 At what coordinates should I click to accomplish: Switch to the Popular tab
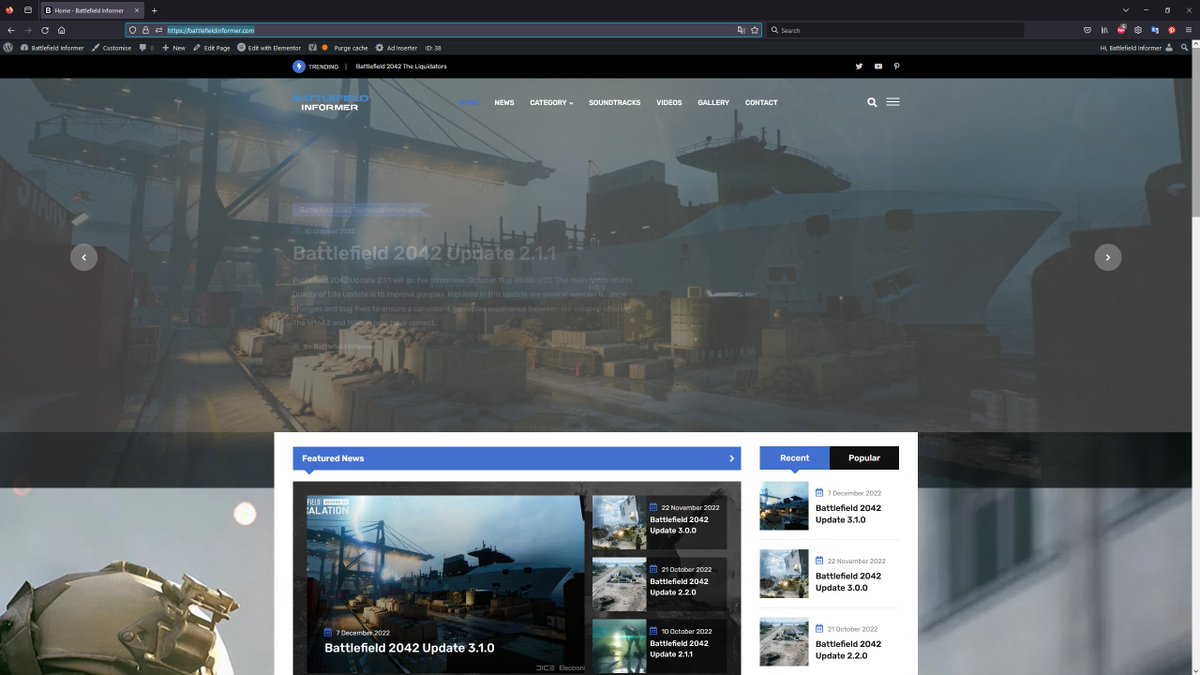(x=864, y=458)
